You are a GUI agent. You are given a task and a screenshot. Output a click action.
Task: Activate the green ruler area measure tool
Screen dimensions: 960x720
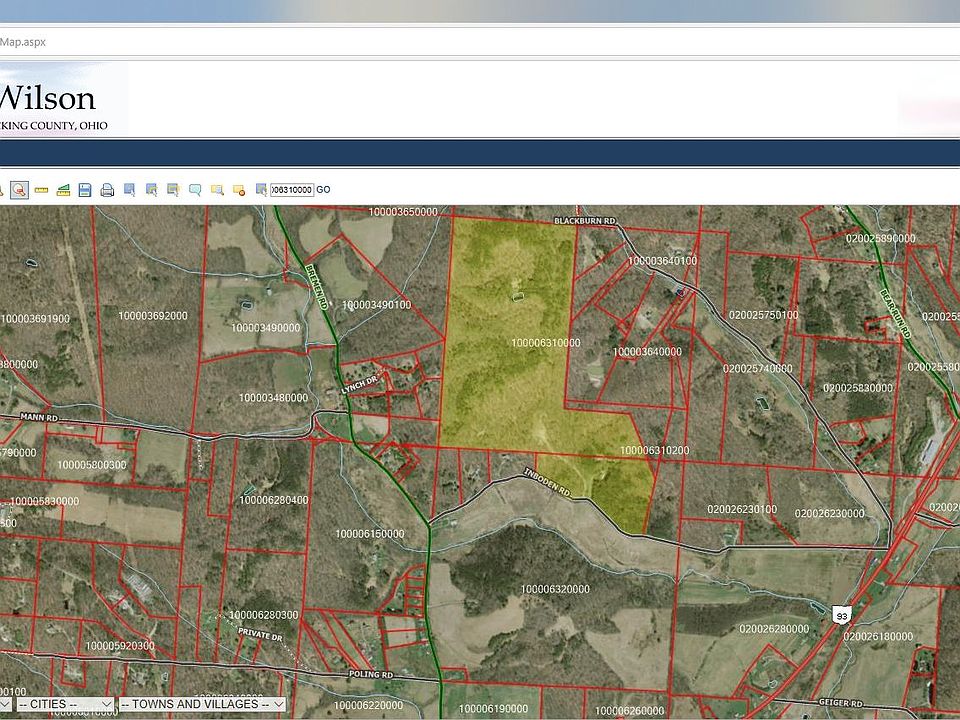click(x=63, y=189)
